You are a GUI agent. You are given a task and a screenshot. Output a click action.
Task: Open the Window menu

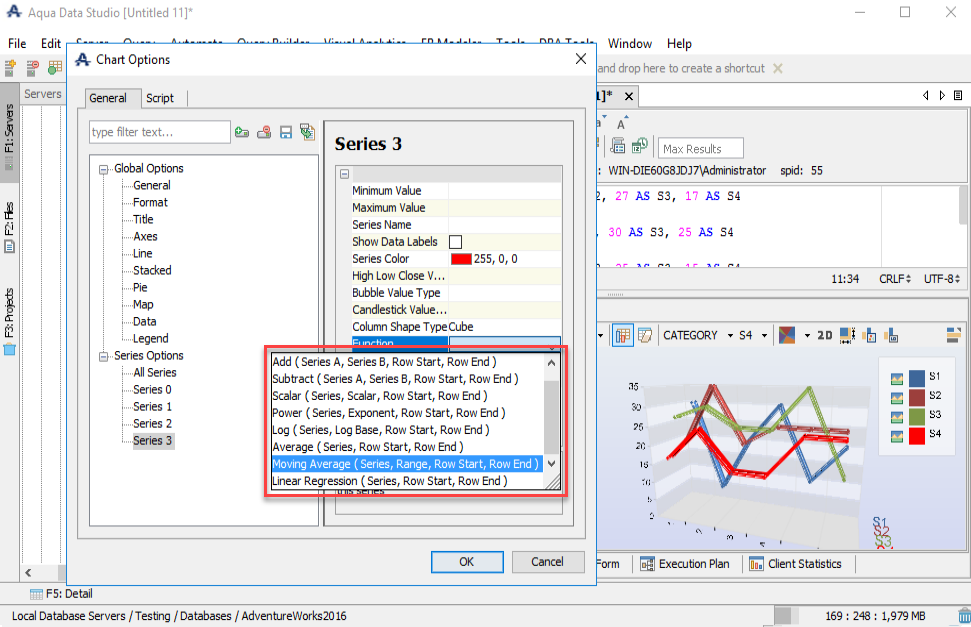[630, 43]
